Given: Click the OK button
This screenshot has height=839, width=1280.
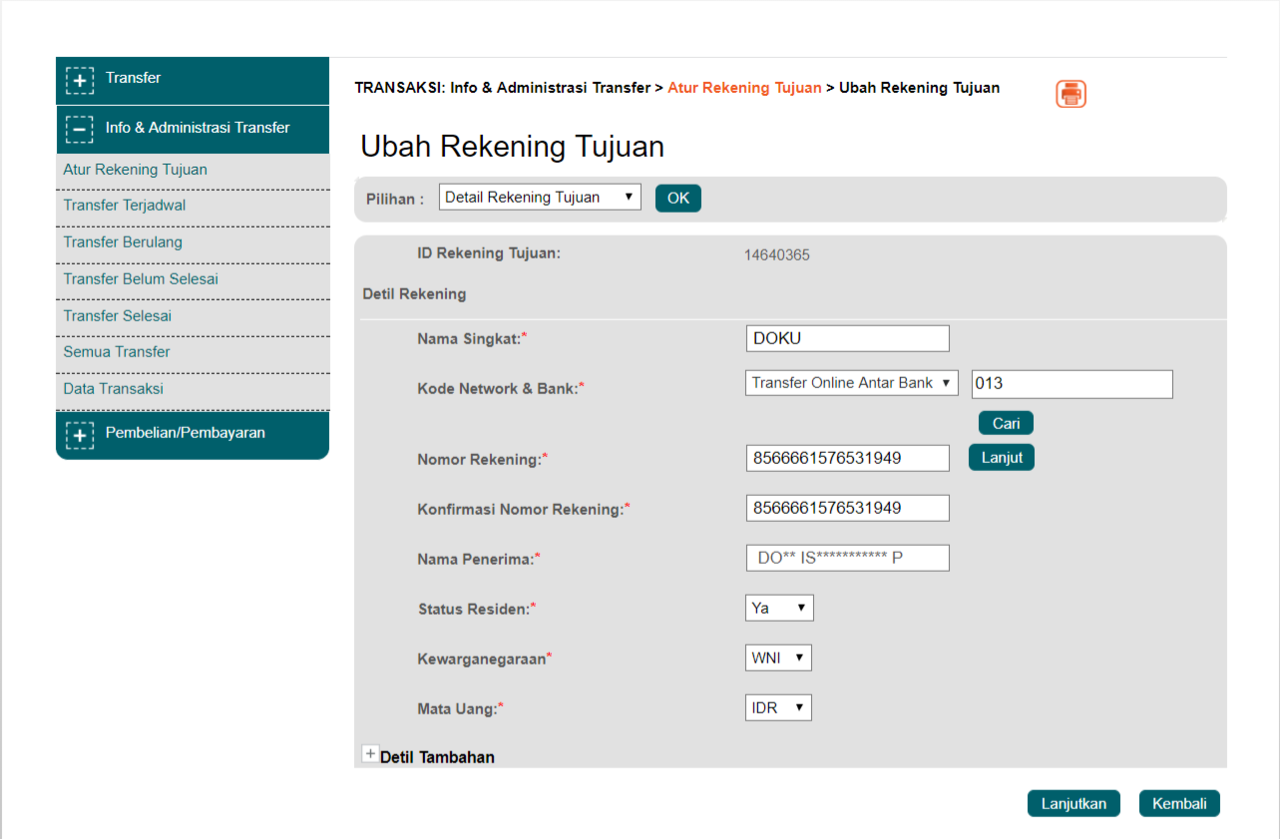Looking at the screenshot, I should 678,198.
